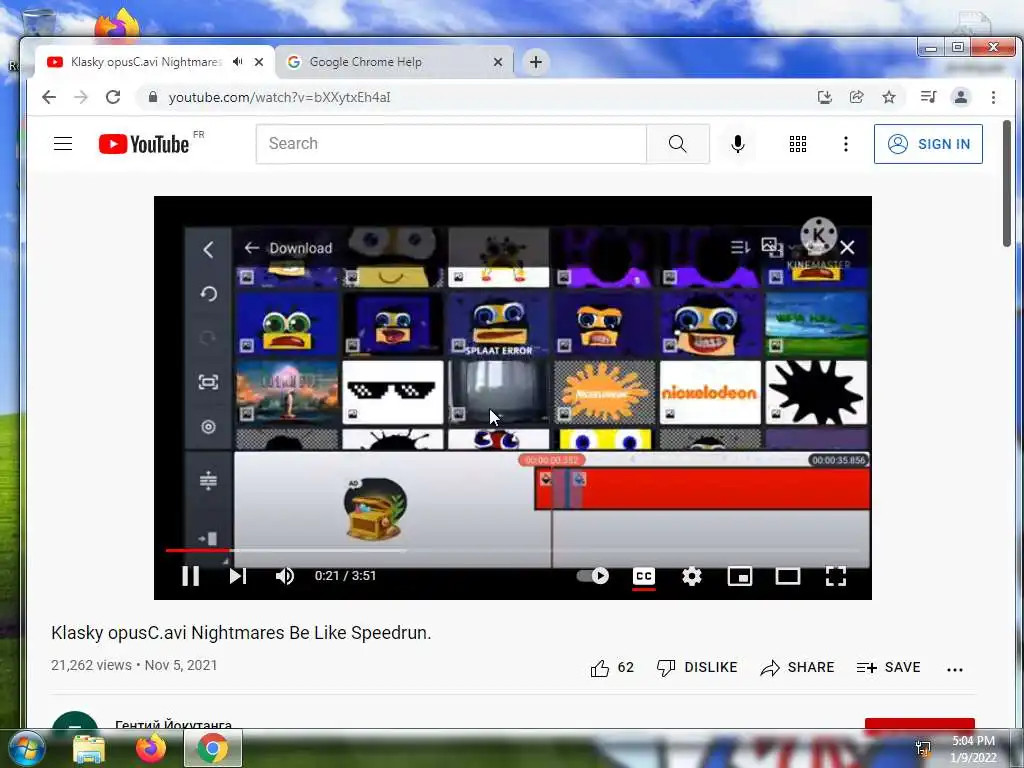1024x768 pixels.
Task: Pause the video
Action: coord(191,575)
